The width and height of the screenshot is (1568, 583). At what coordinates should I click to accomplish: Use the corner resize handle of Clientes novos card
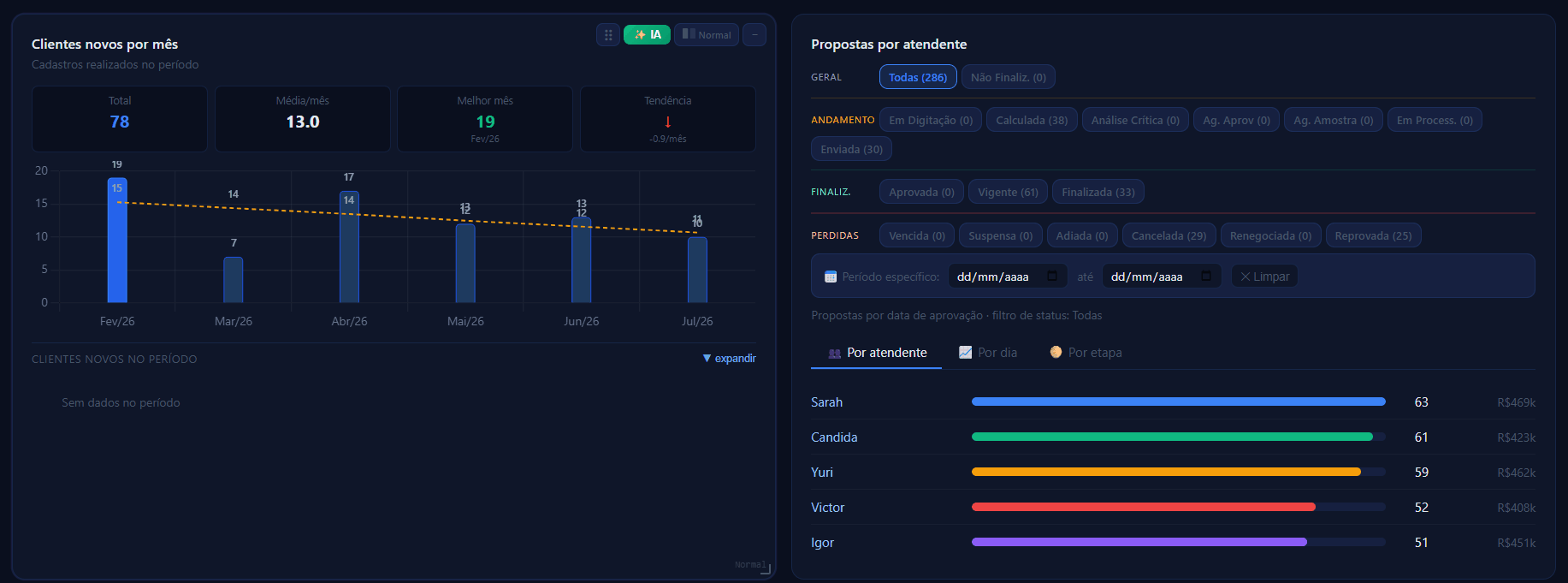(x=766, y=569)
